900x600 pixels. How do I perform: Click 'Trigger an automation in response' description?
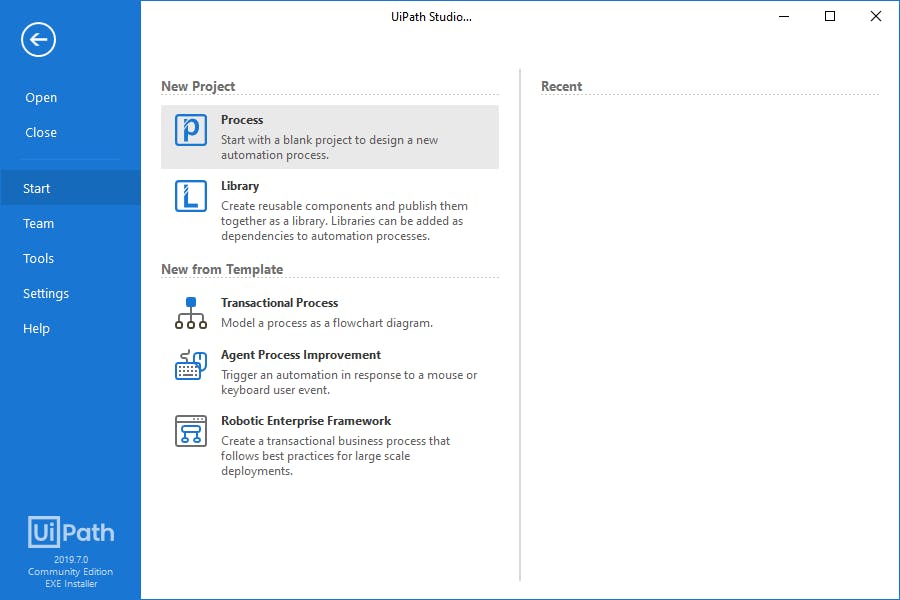click(349, 382)
